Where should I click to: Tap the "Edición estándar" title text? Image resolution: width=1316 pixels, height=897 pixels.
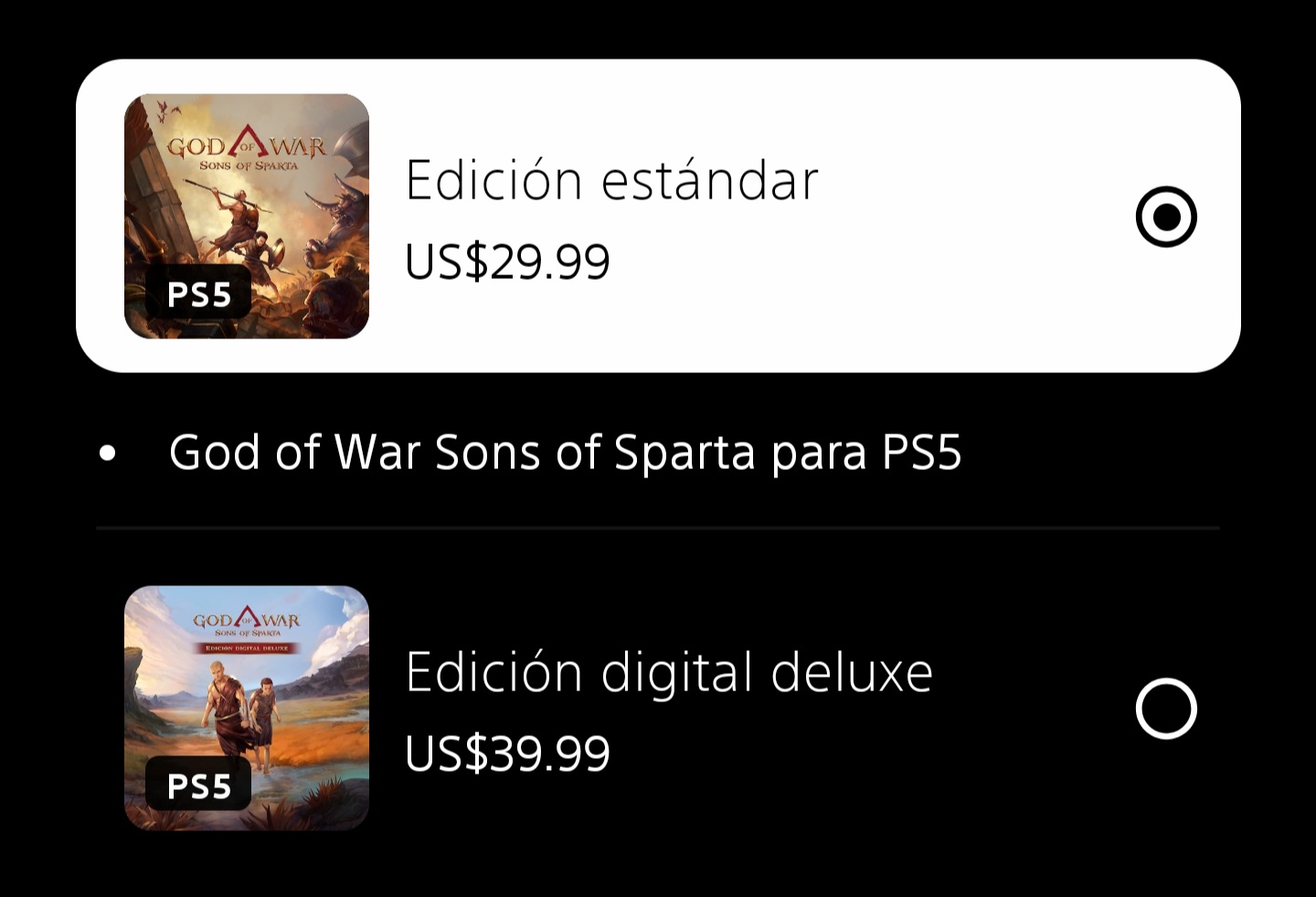(x=611, y=180)
